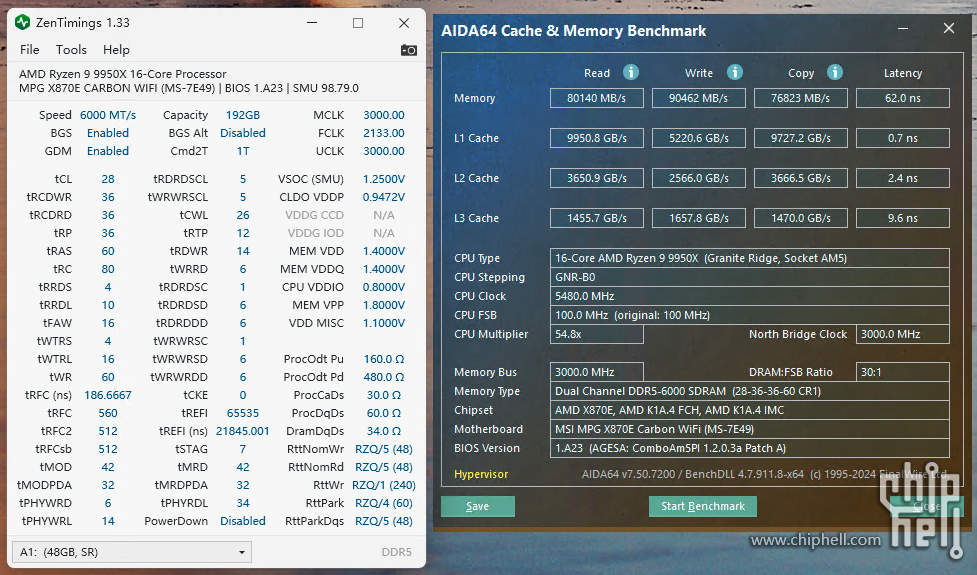
Task: Click the FCLK value 2133.00
Action: pos(384,133)
